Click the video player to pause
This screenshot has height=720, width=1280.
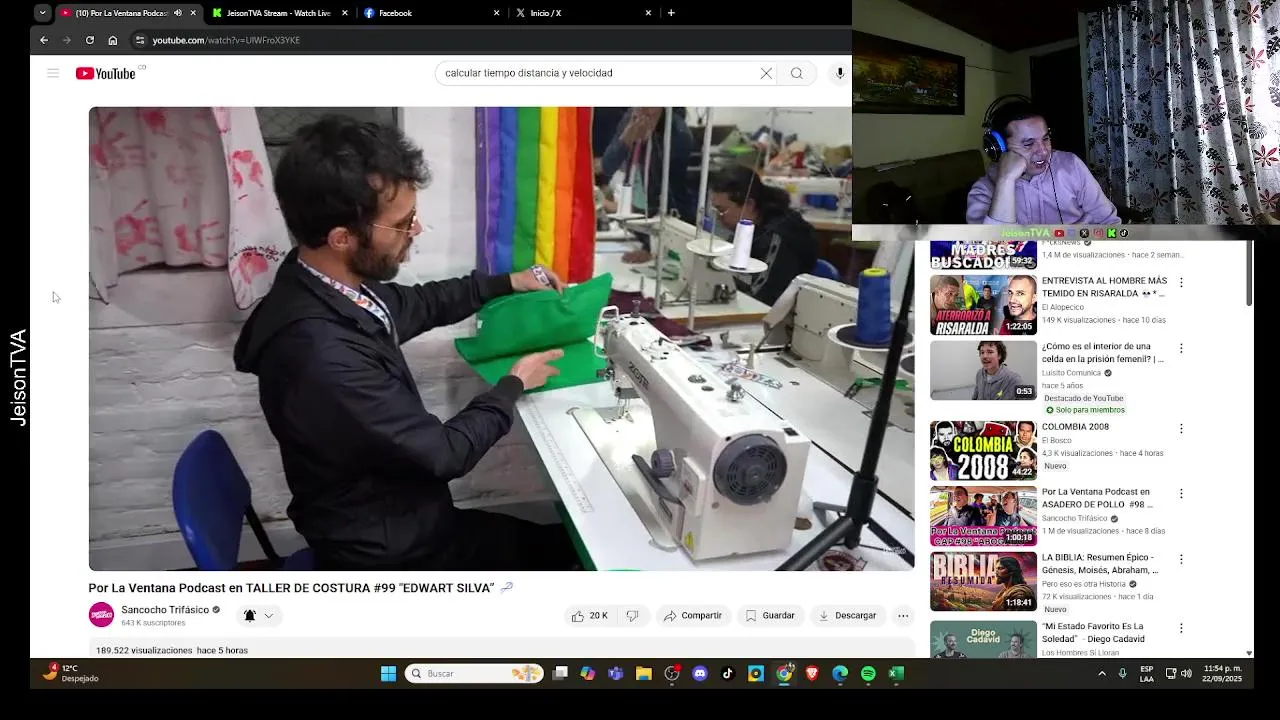[501, 339]
